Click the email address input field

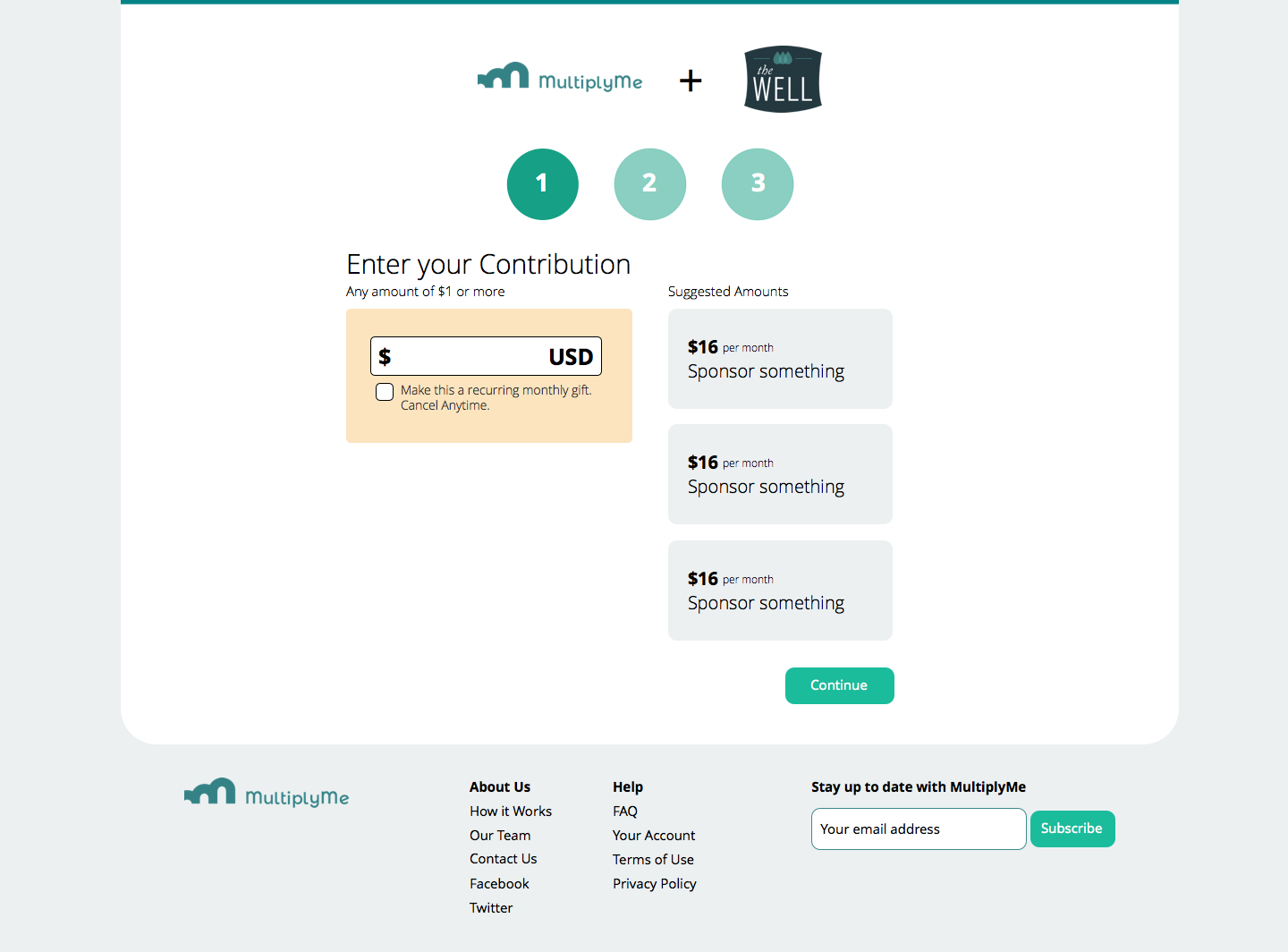point(919,829)
